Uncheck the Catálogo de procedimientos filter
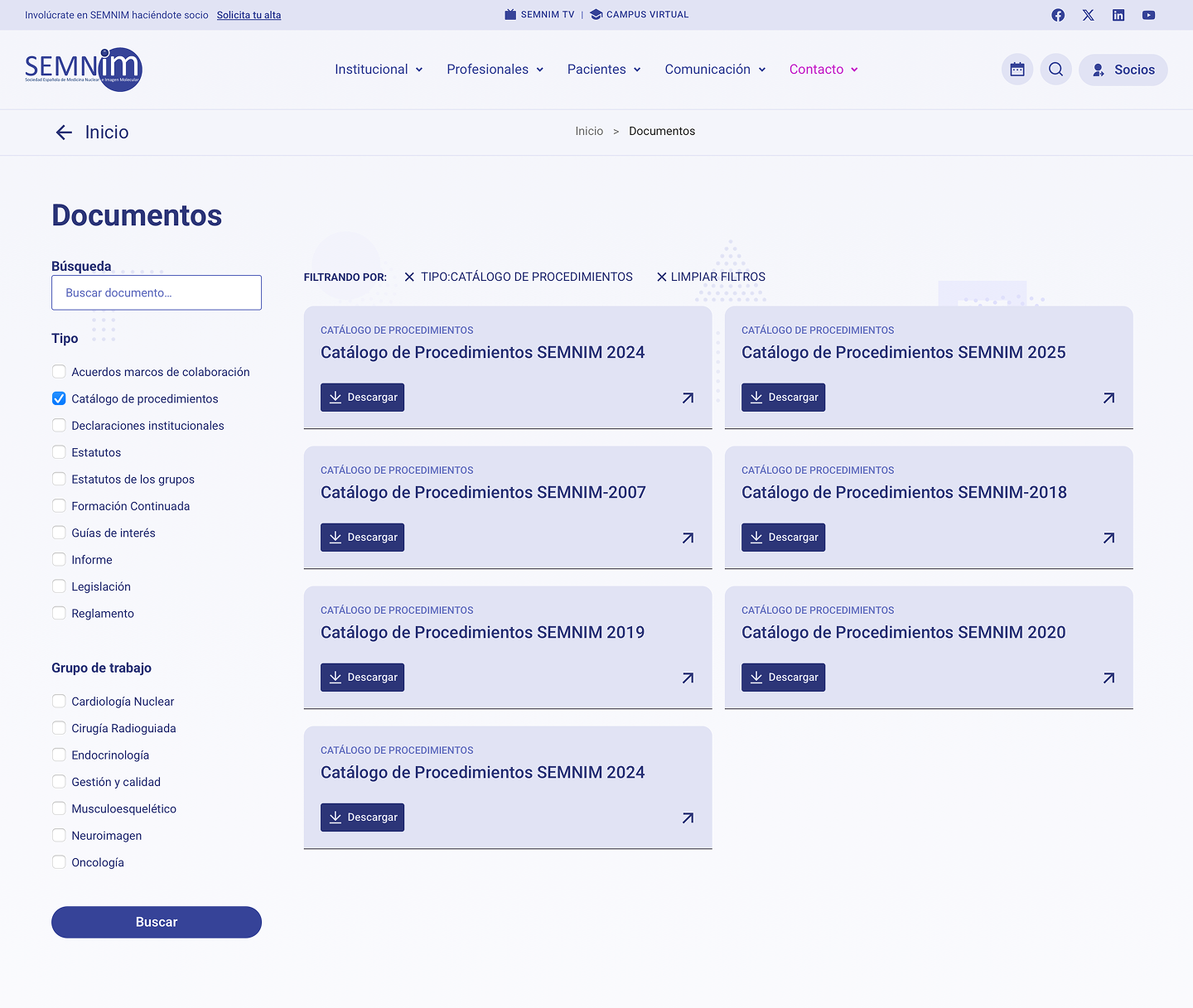 (x=59, y=399)
